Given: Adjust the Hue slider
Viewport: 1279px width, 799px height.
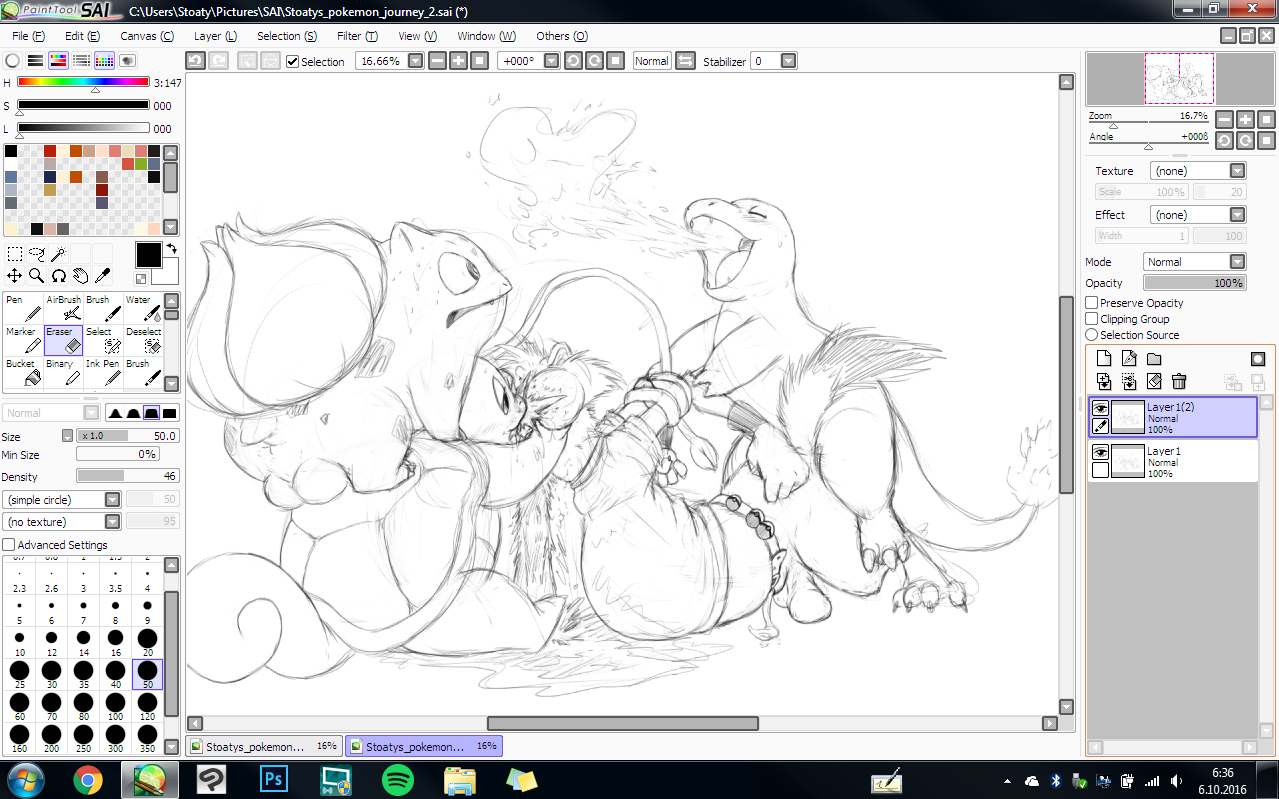Looking at the screenshot, I should pos(83,82).
